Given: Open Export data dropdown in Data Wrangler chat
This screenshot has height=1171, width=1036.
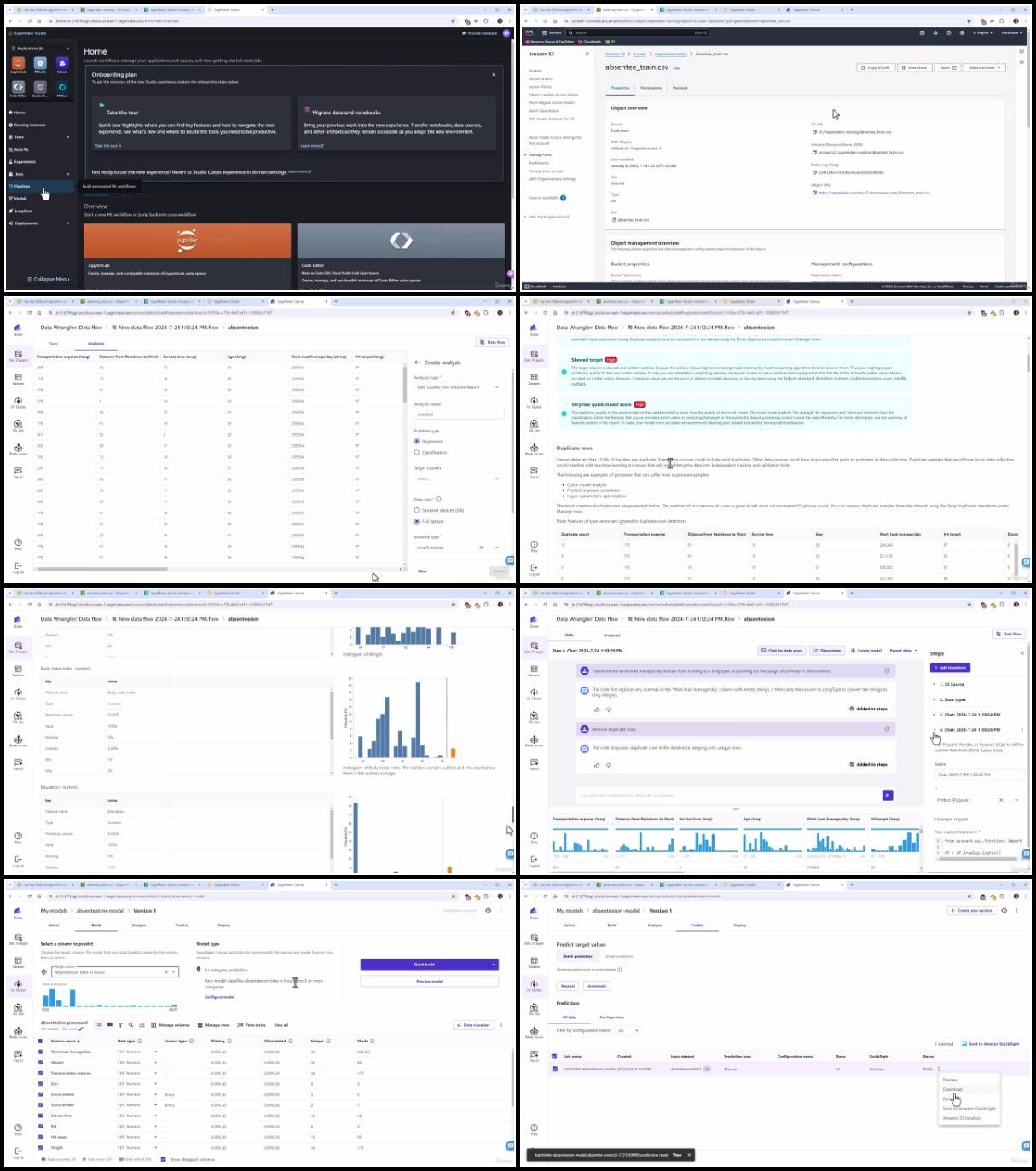Looking at the screenshot, I should tap(904, 651).
